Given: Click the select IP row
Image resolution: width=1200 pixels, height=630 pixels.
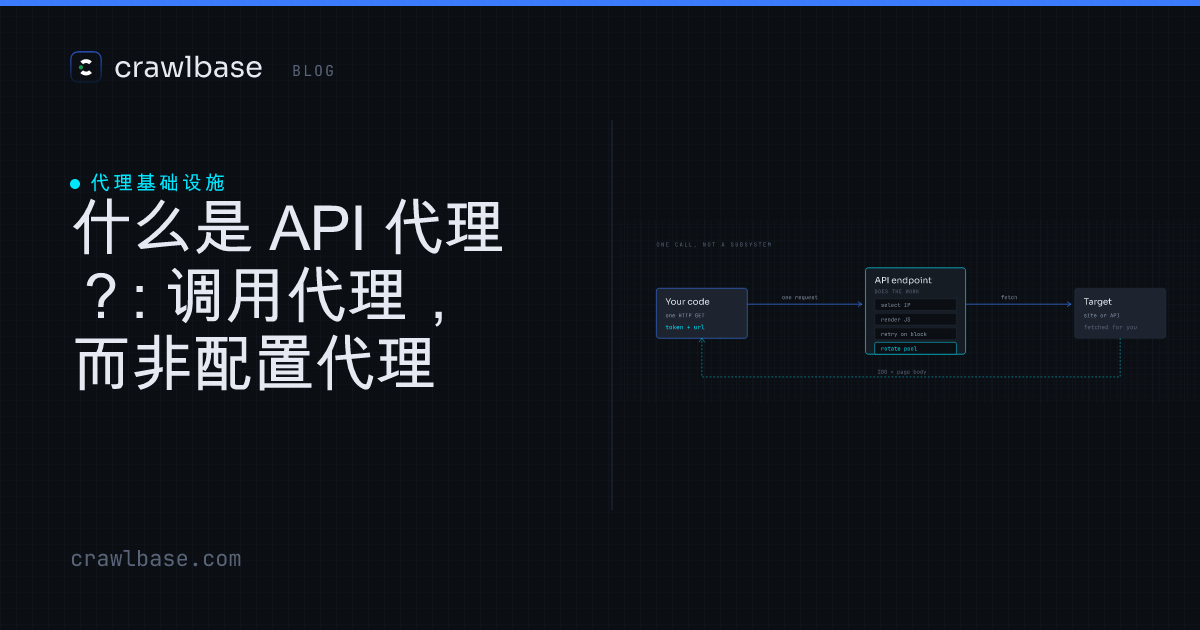Looking at the screenshot, I should (915, 305).
